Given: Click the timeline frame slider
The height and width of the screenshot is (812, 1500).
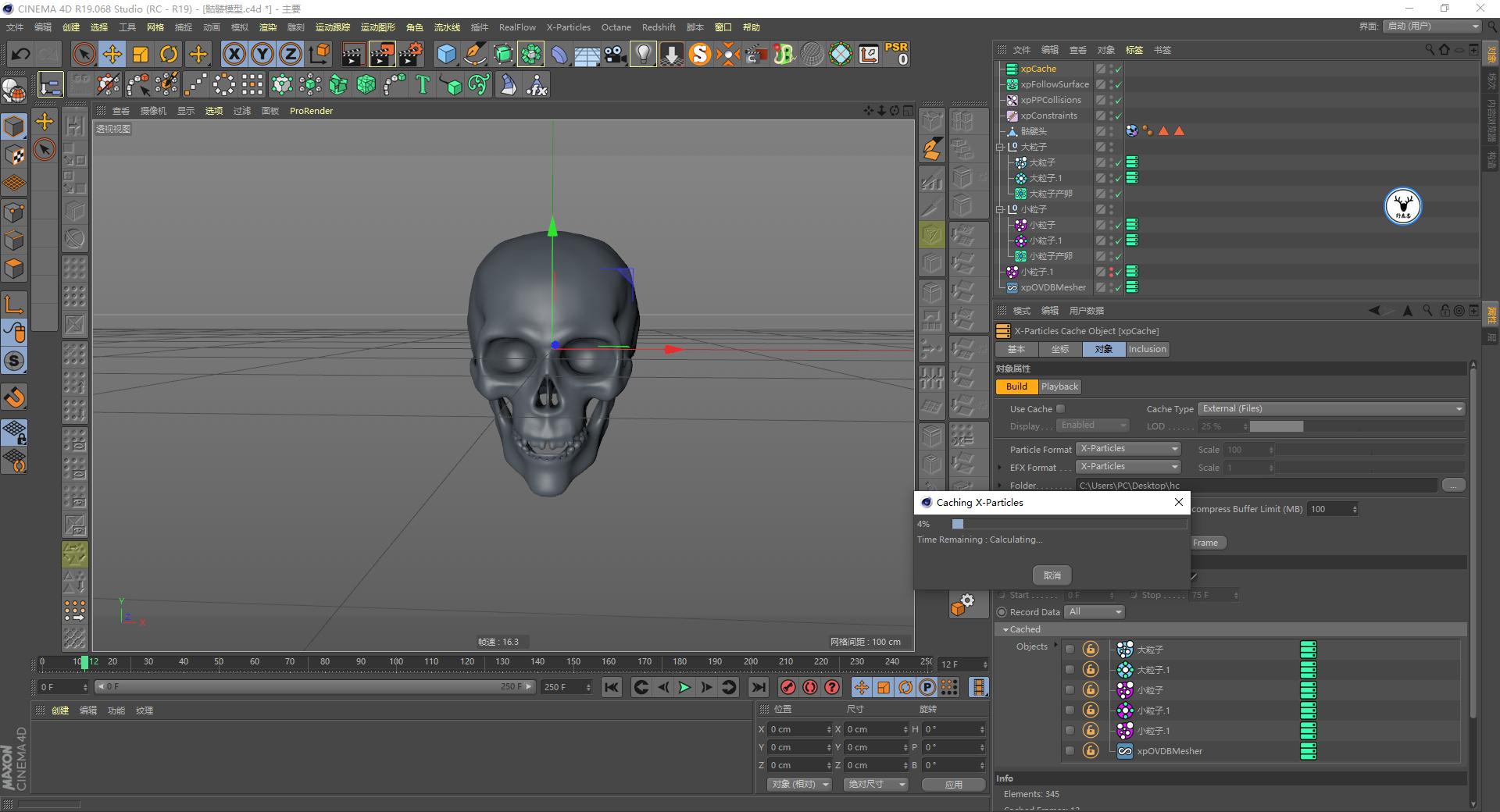Looking at the screenshot, I should (x=83, y=663).
